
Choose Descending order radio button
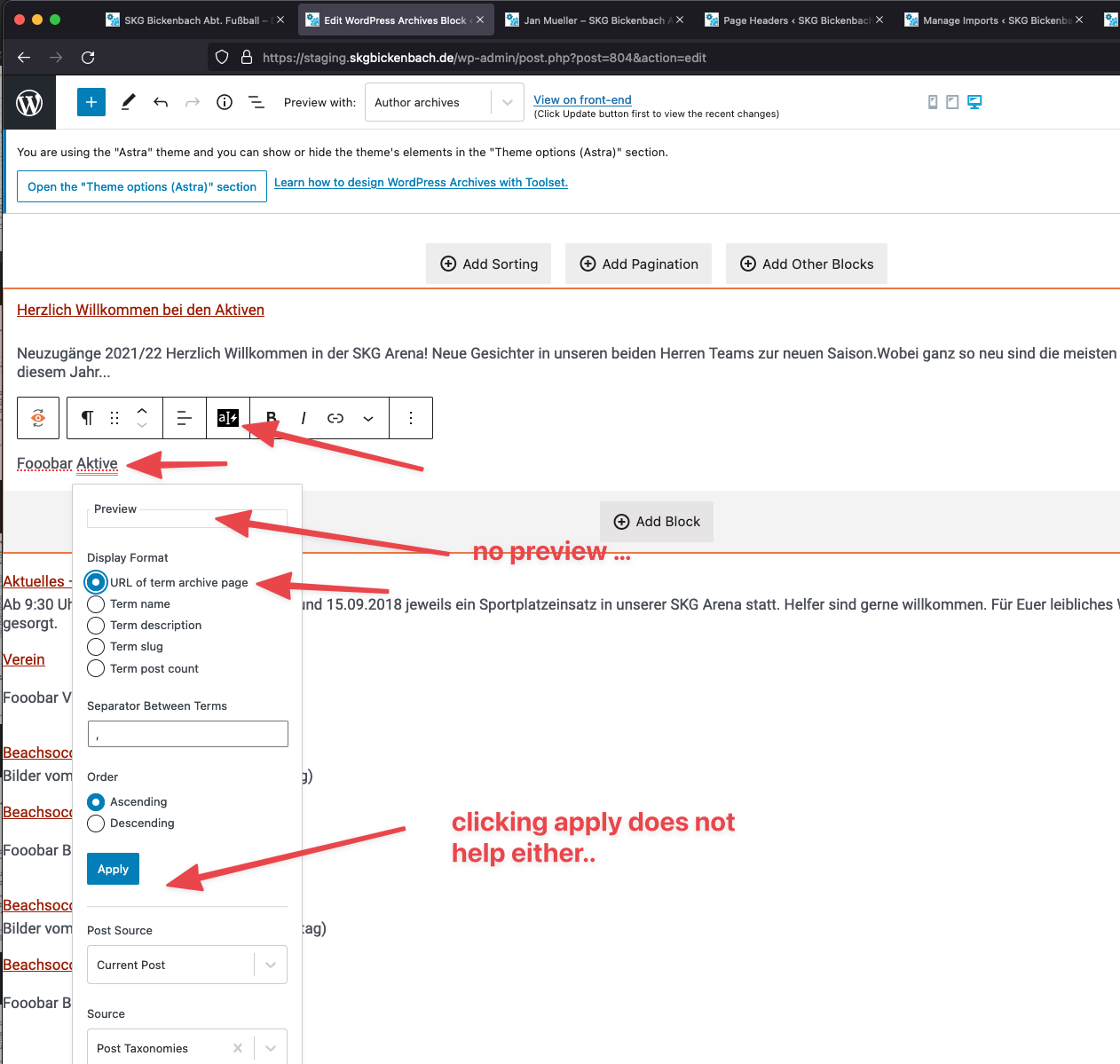[96, 824]
